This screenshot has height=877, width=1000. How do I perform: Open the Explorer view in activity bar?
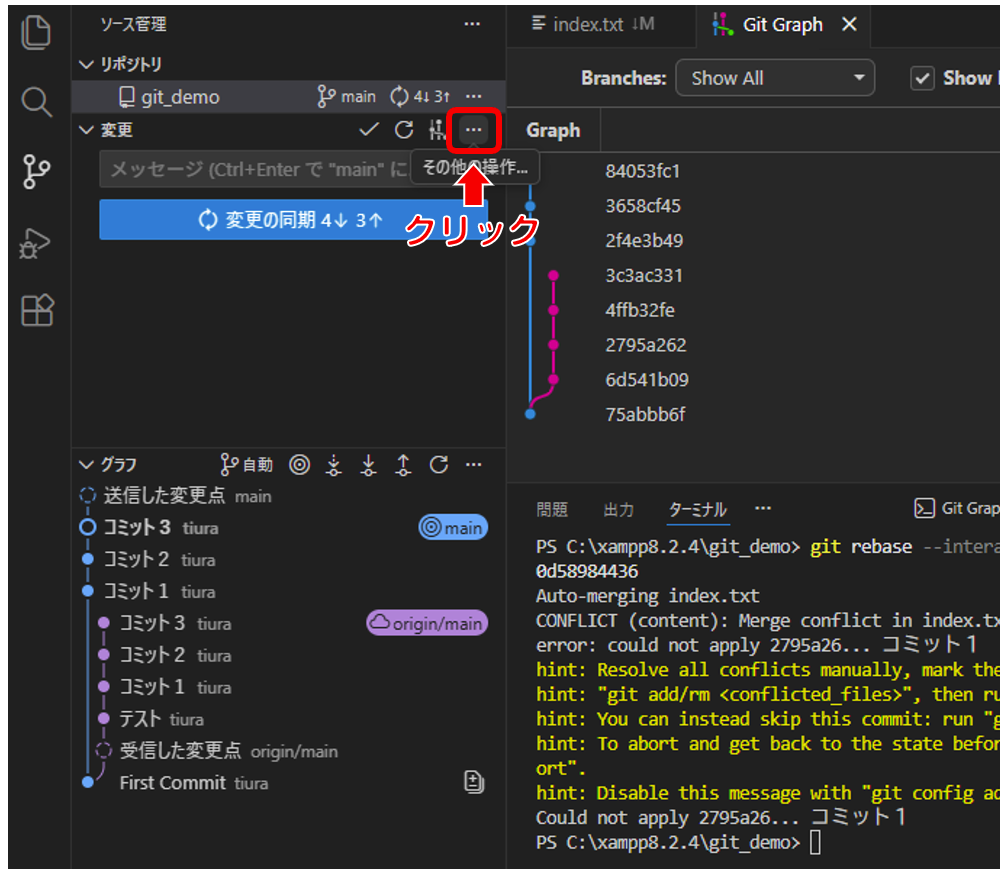(36, 32)
